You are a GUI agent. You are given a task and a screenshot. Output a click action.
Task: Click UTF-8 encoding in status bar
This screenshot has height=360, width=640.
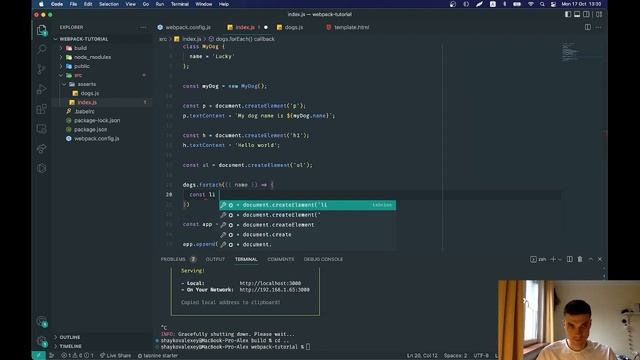click(x=481, y=356)
